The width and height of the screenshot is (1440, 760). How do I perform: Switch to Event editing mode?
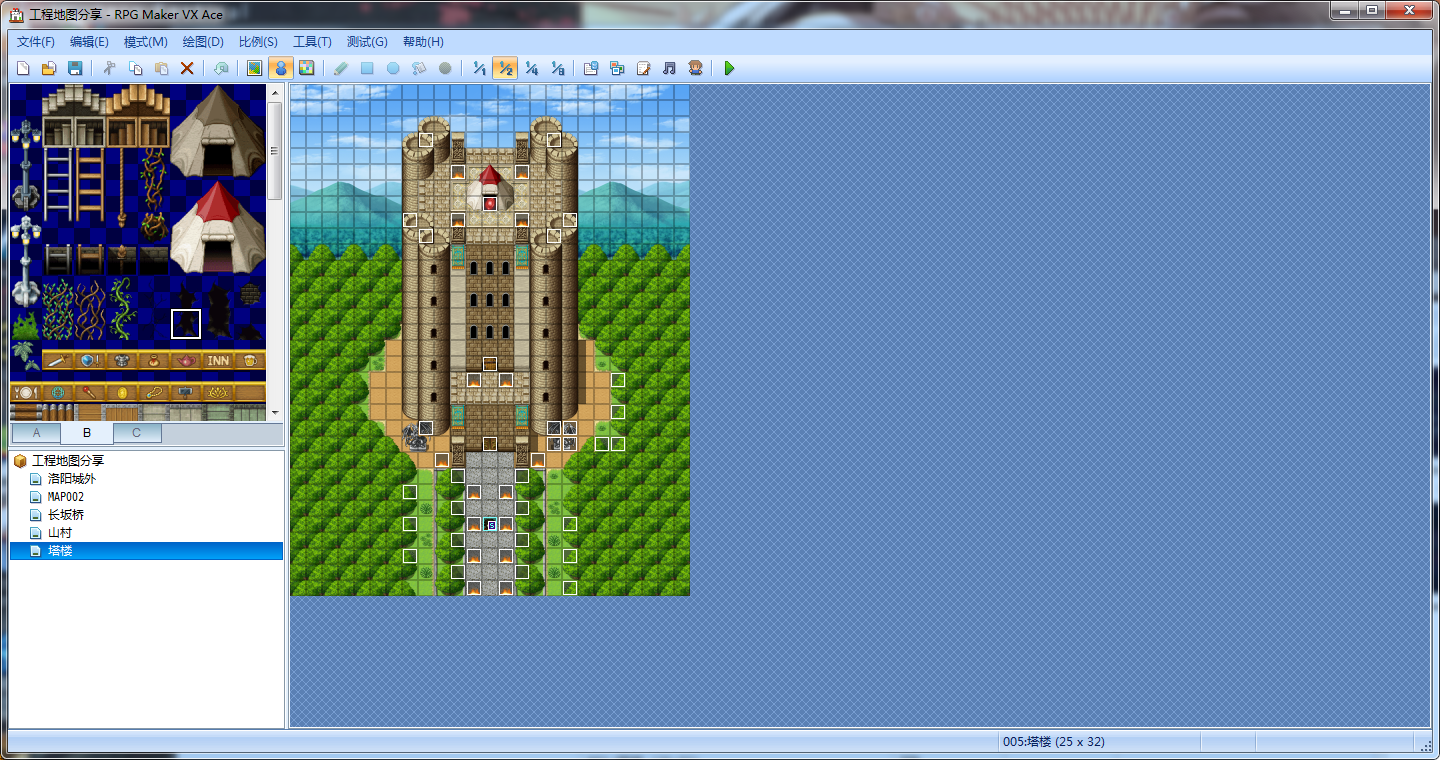pos(281,68)
